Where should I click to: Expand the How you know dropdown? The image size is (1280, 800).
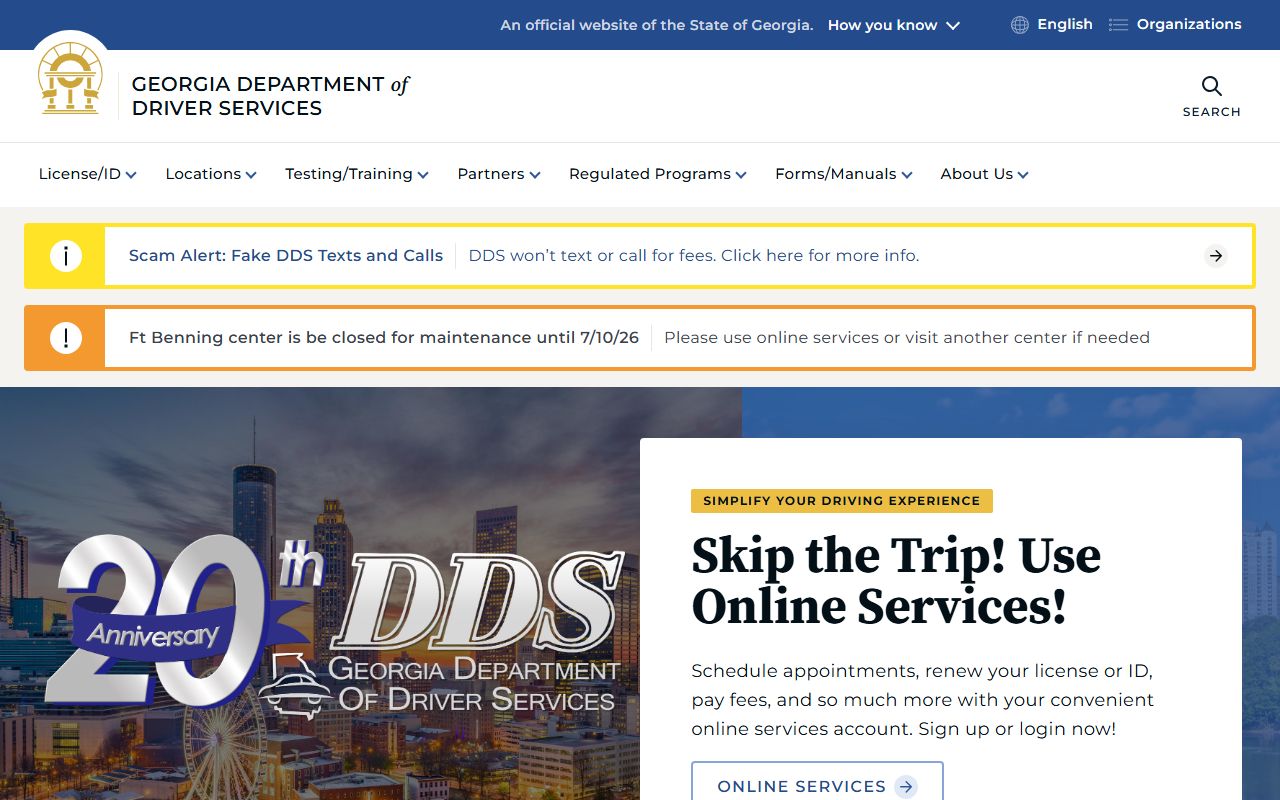[893, 25]
